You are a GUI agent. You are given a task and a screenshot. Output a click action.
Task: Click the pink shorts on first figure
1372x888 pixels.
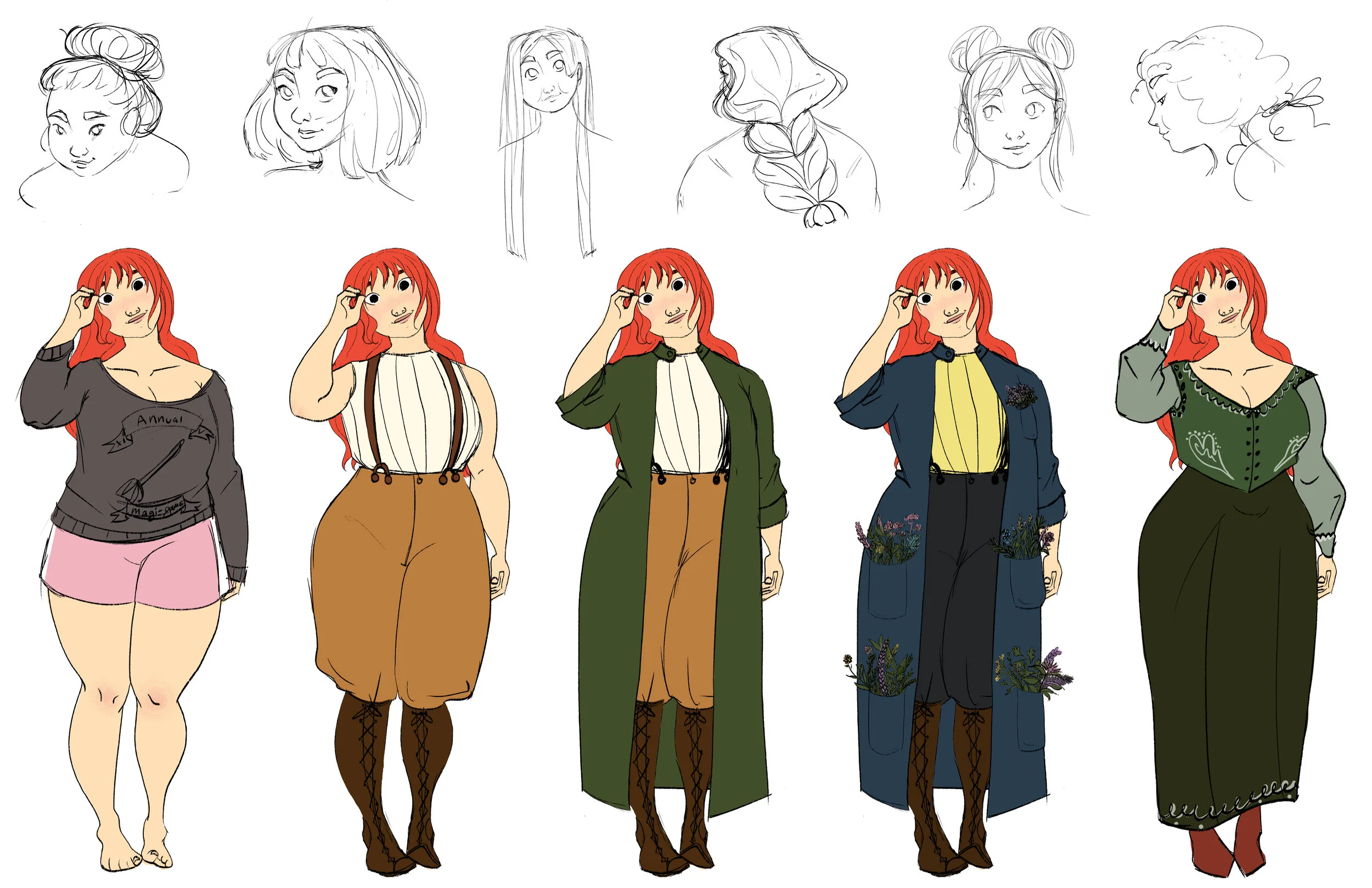tap(133, 568)
